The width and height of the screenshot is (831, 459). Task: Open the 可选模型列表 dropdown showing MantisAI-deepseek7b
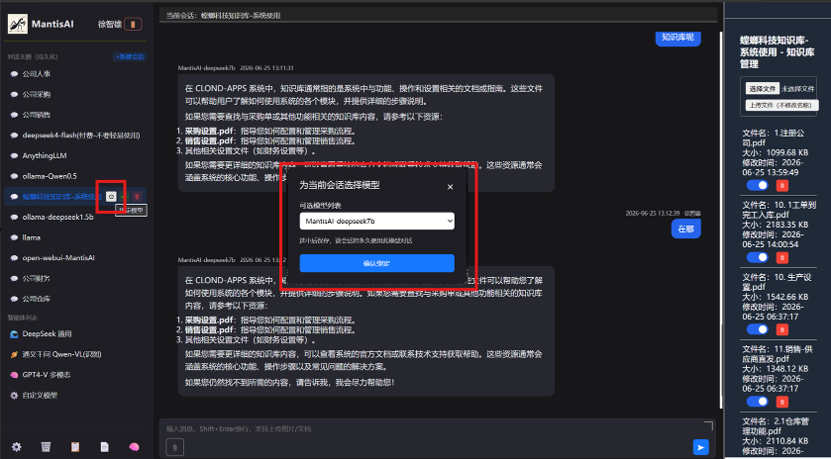(377, 221)
